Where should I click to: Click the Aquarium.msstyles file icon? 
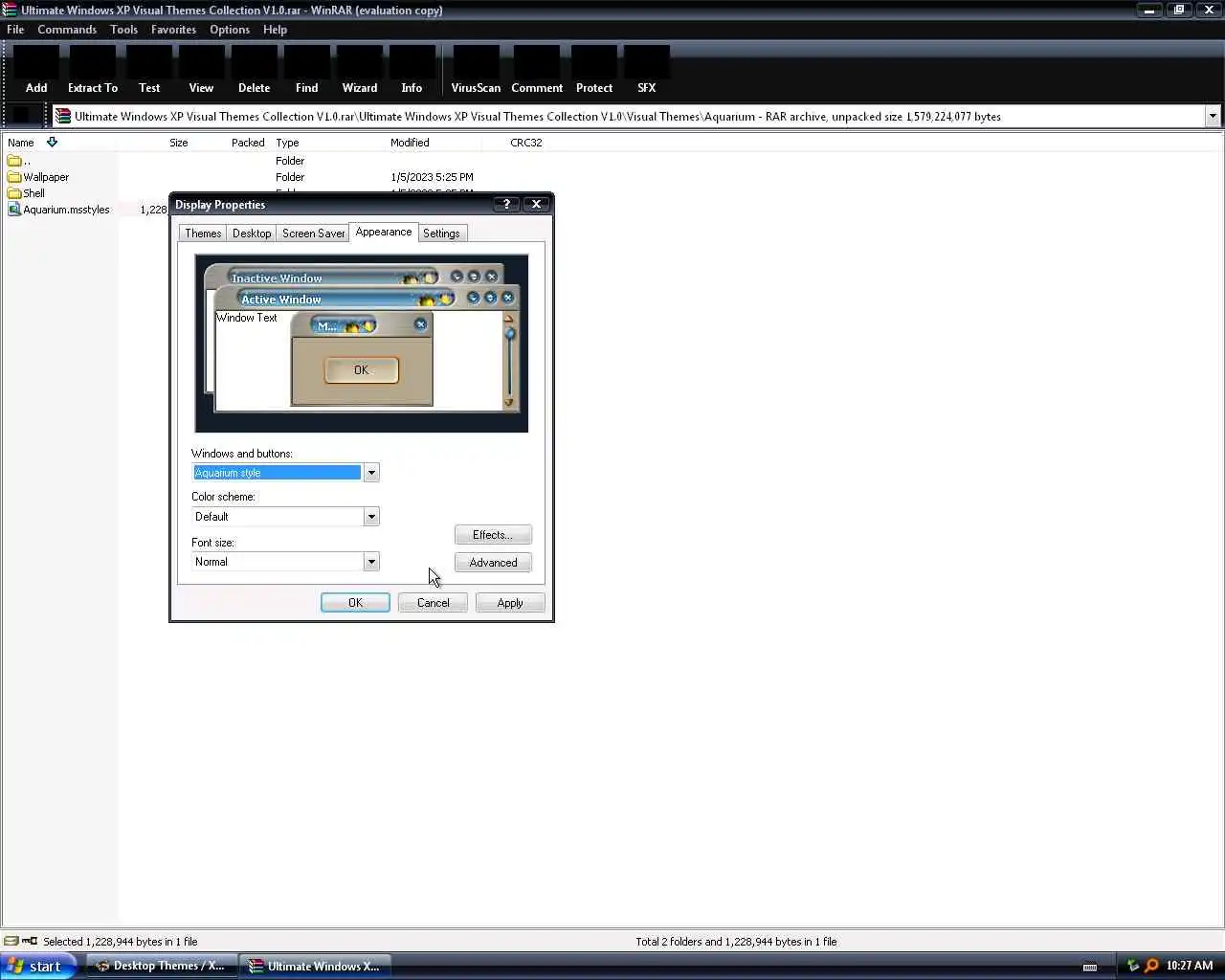point(14,210)
